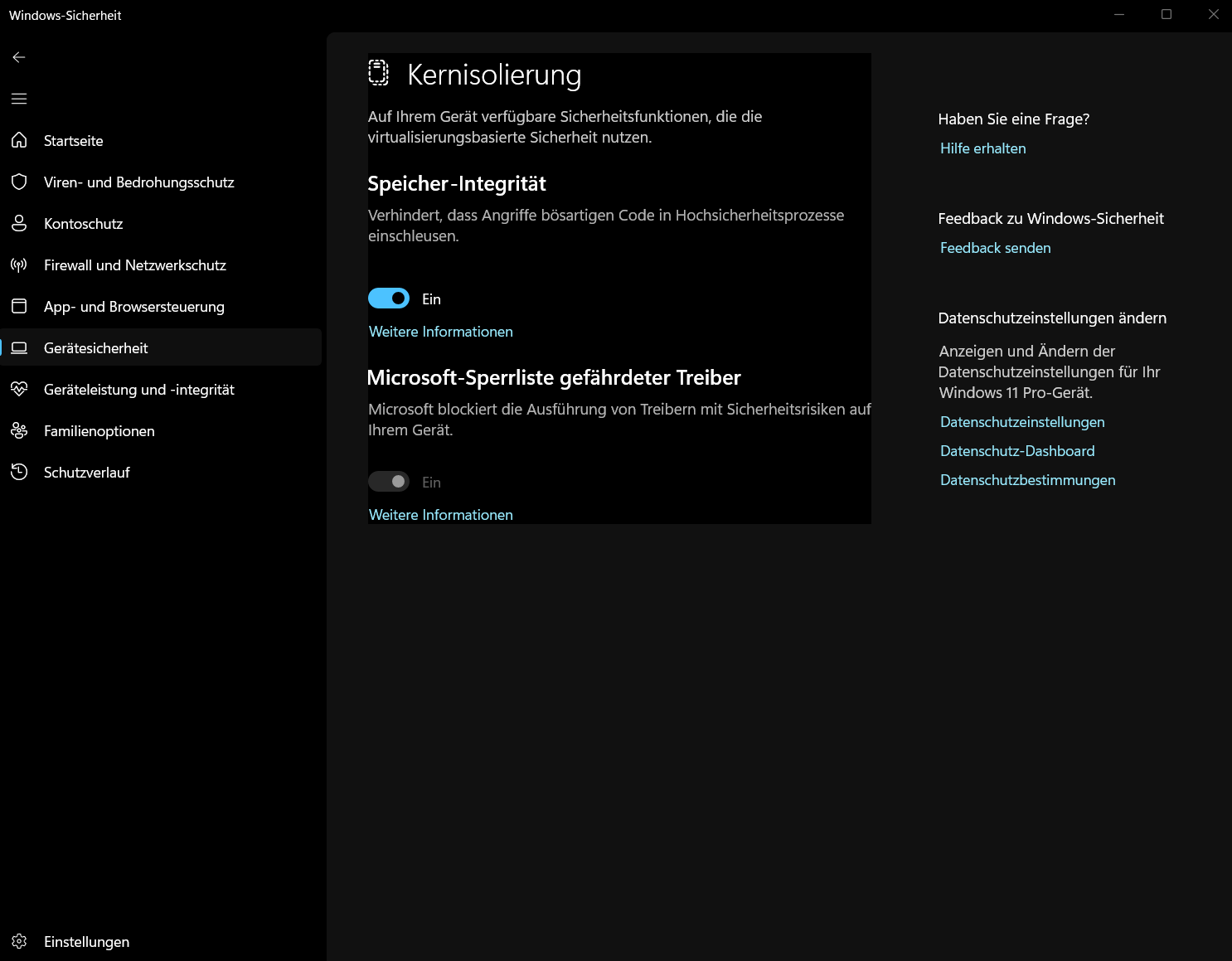Image resolution: width=1232 pixels, height=961 pixels.
Task: Toggle the Microsoft-Sperrliste gefährdeter Treiber switch
Action: (x=389, y=481)
